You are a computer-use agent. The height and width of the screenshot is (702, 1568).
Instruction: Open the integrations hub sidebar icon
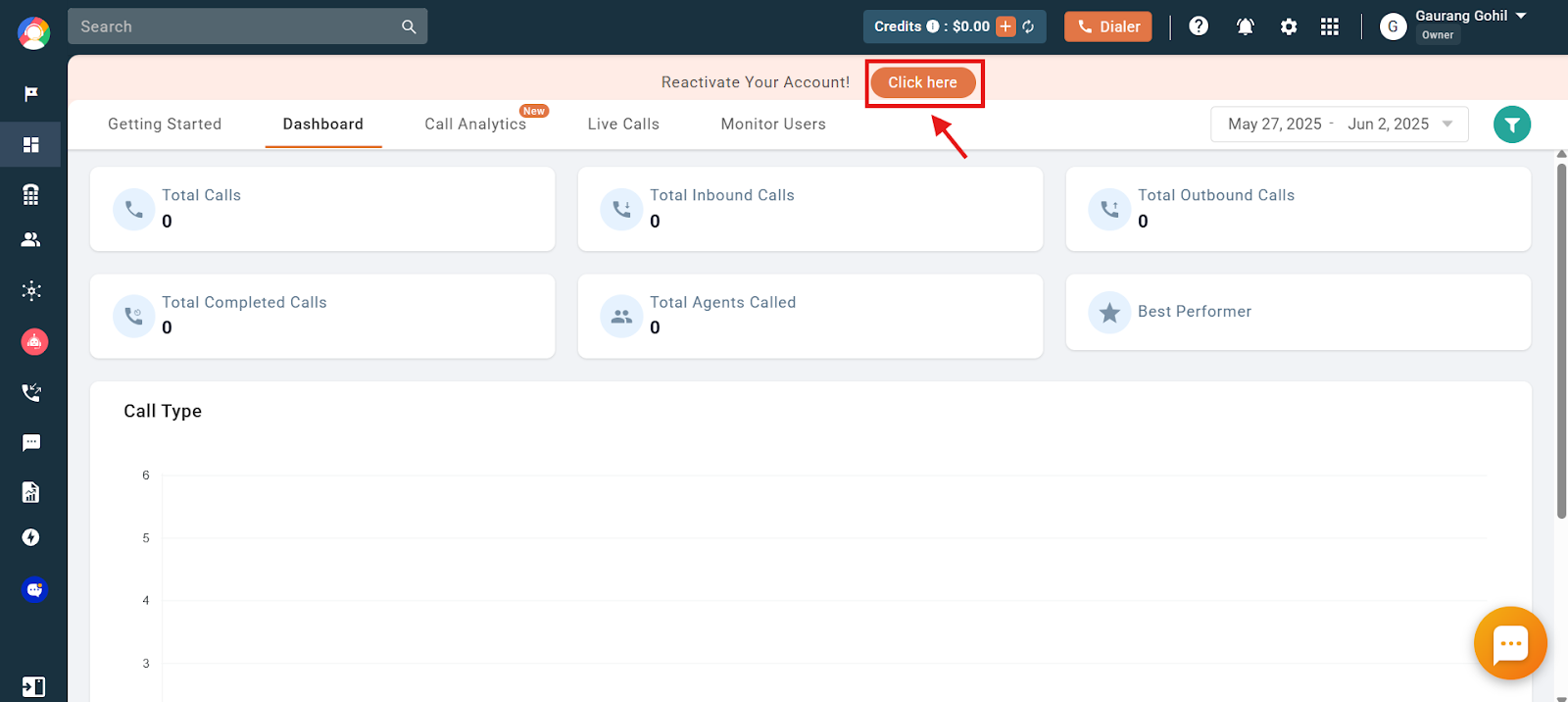(31, 290)
